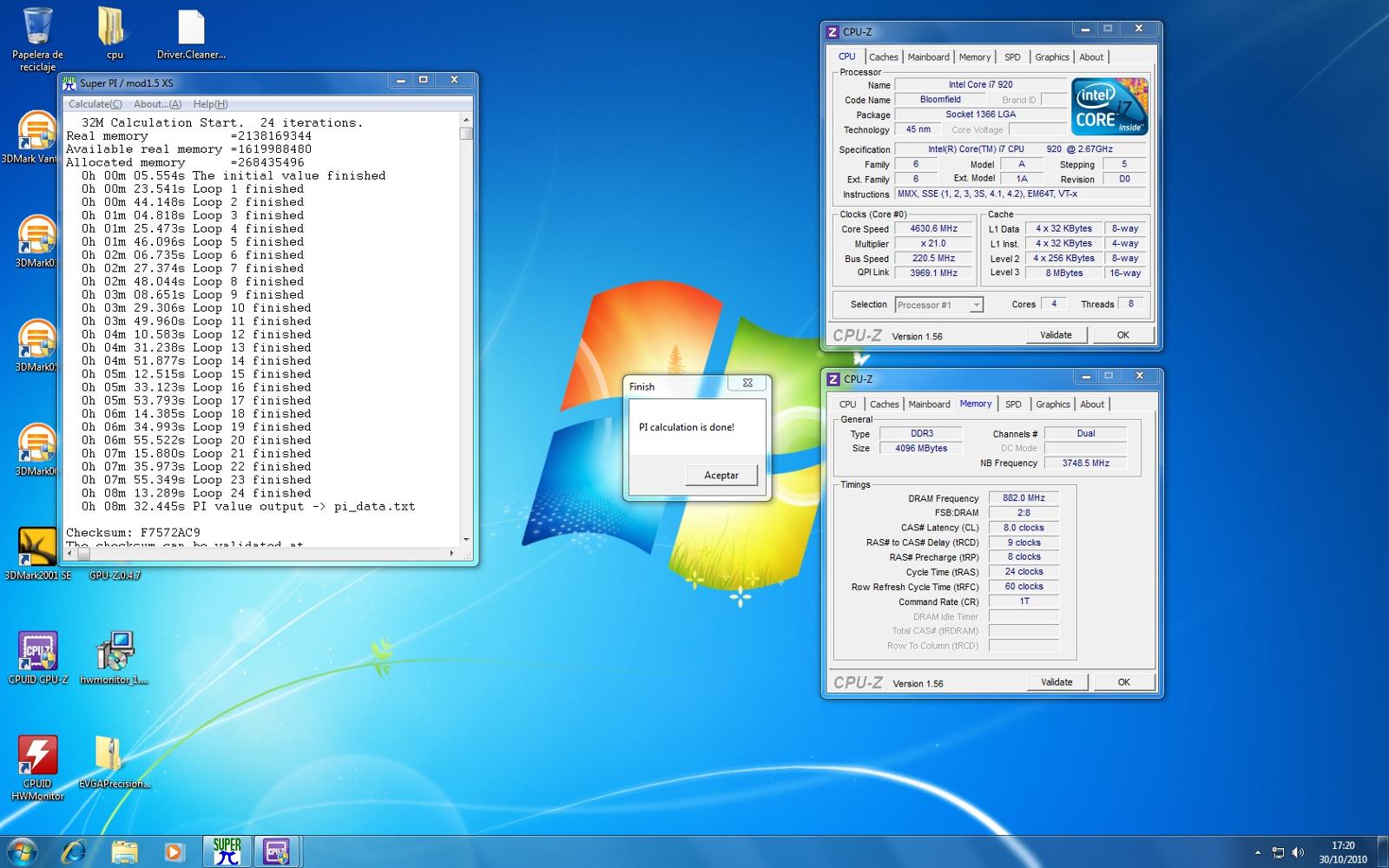The height and width of the screenshot is (868, 1389).
Task: Open the cpu folder on desktop
Action: point(115,33)
